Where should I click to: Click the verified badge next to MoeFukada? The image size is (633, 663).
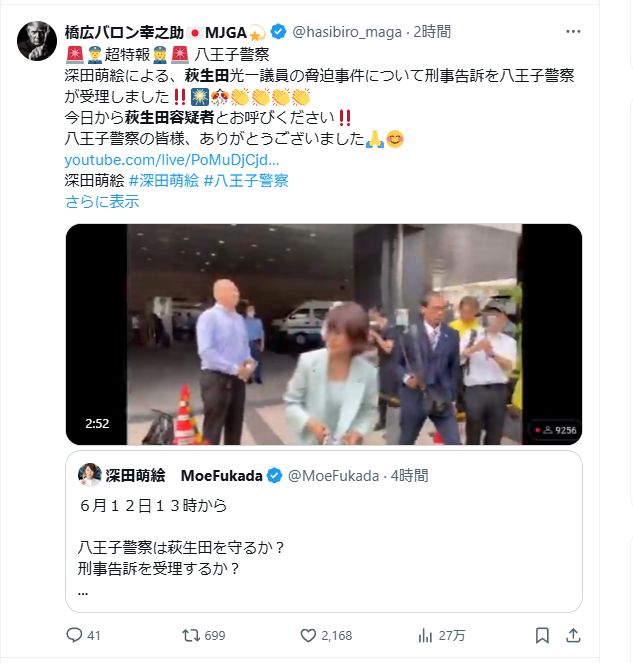point(274,476)
